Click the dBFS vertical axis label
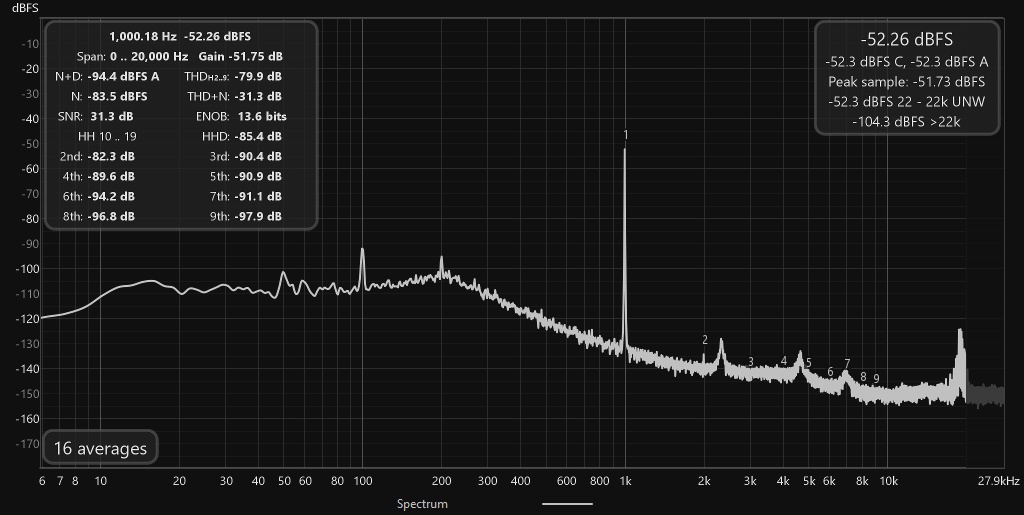This screenshot has width=1024, height=515. click(x=25, y=8)
